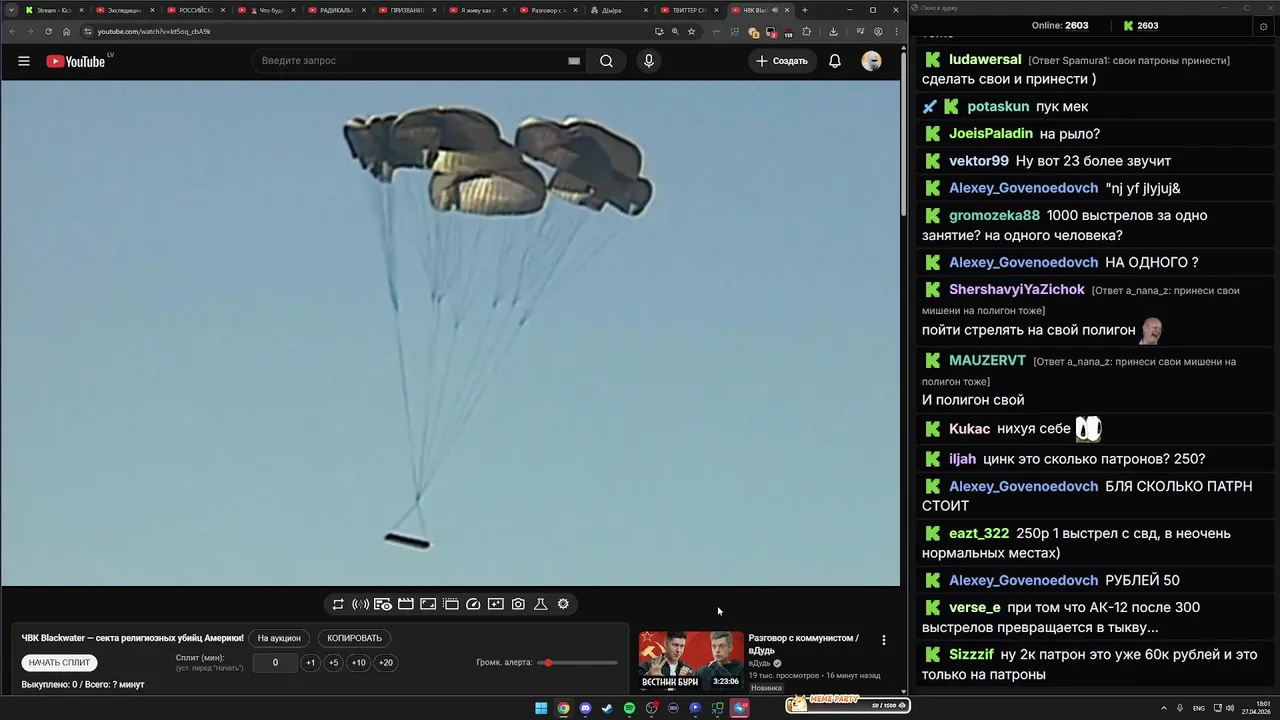Viewport: 1280px width, 720px height.
Task: Open the on-screen keyboard icon in the search box
Action: (x=574, y=61)
